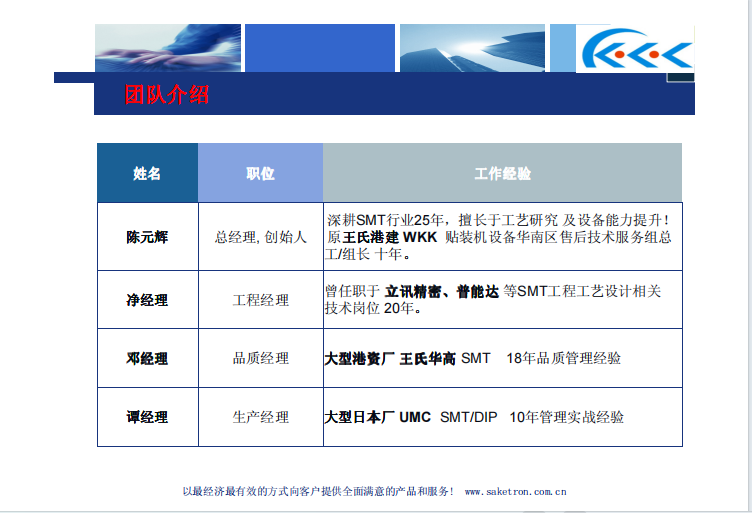Click the 姓名 column header
Image resolution: width=752 pixels, height=513 pixels.
(x=147, y=173)
